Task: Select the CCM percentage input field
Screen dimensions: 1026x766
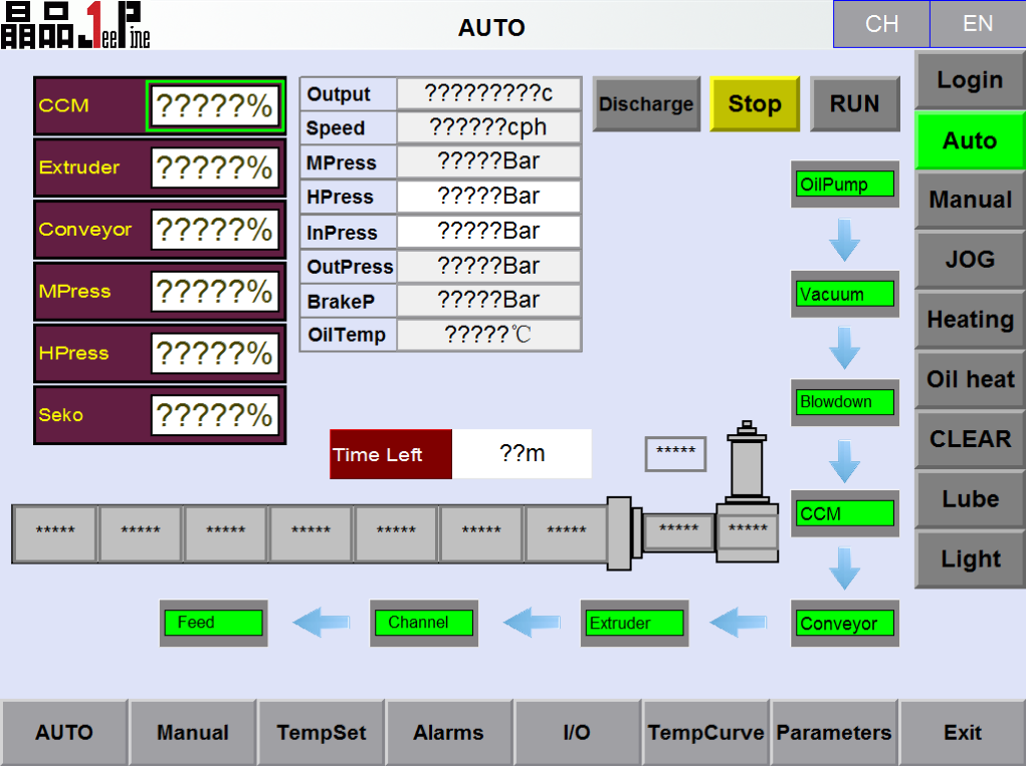Action: [x=213, y=106]
